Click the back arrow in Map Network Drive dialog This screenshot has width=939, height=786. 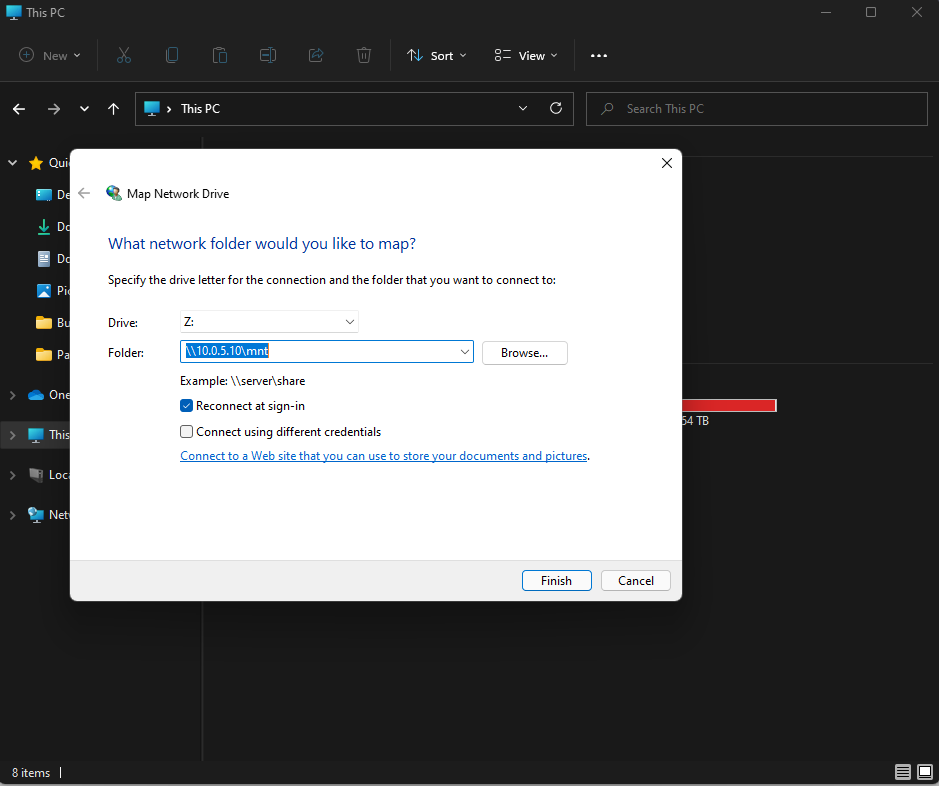pos(84,193)
